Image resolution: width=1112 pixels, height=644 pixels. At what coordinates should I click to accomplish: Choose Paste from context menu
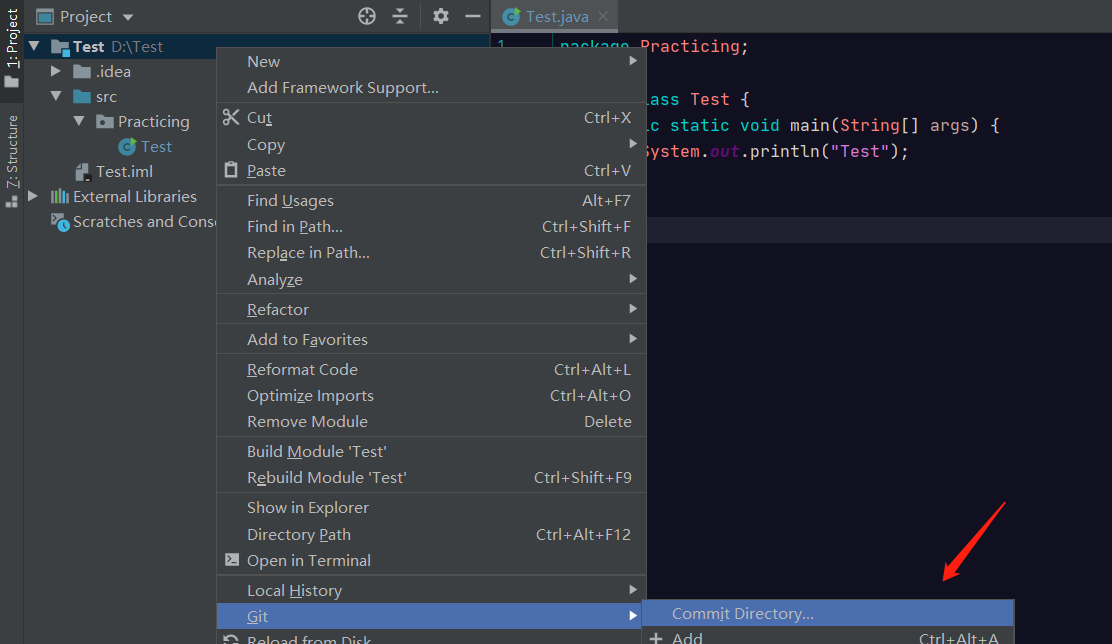tap(431, 171)
